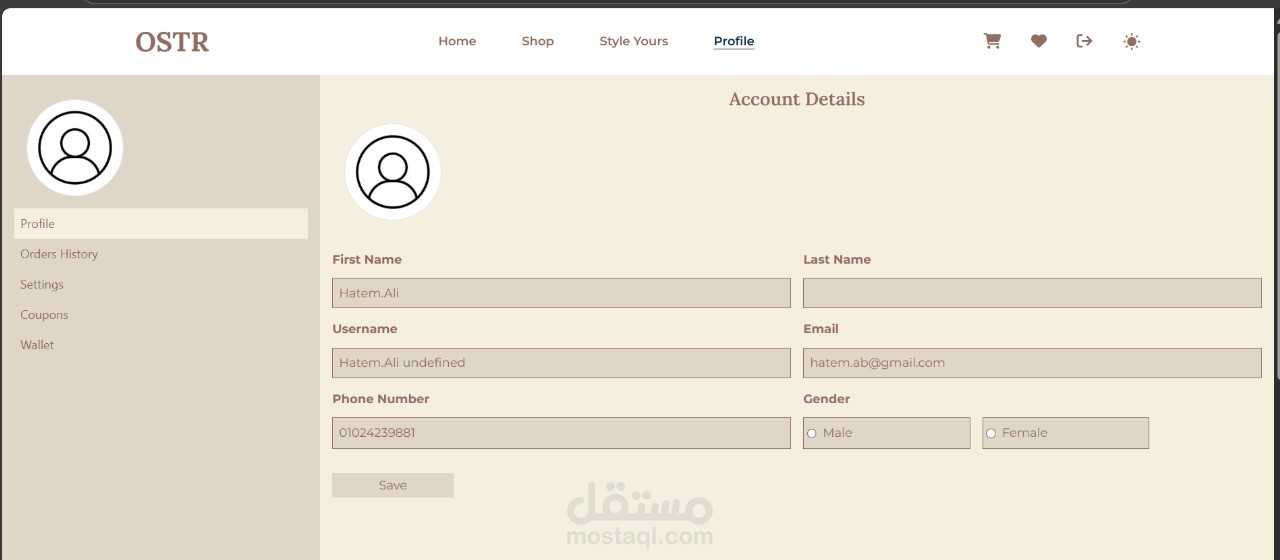
Task: Click the Username input field
Action: (561, 363)
